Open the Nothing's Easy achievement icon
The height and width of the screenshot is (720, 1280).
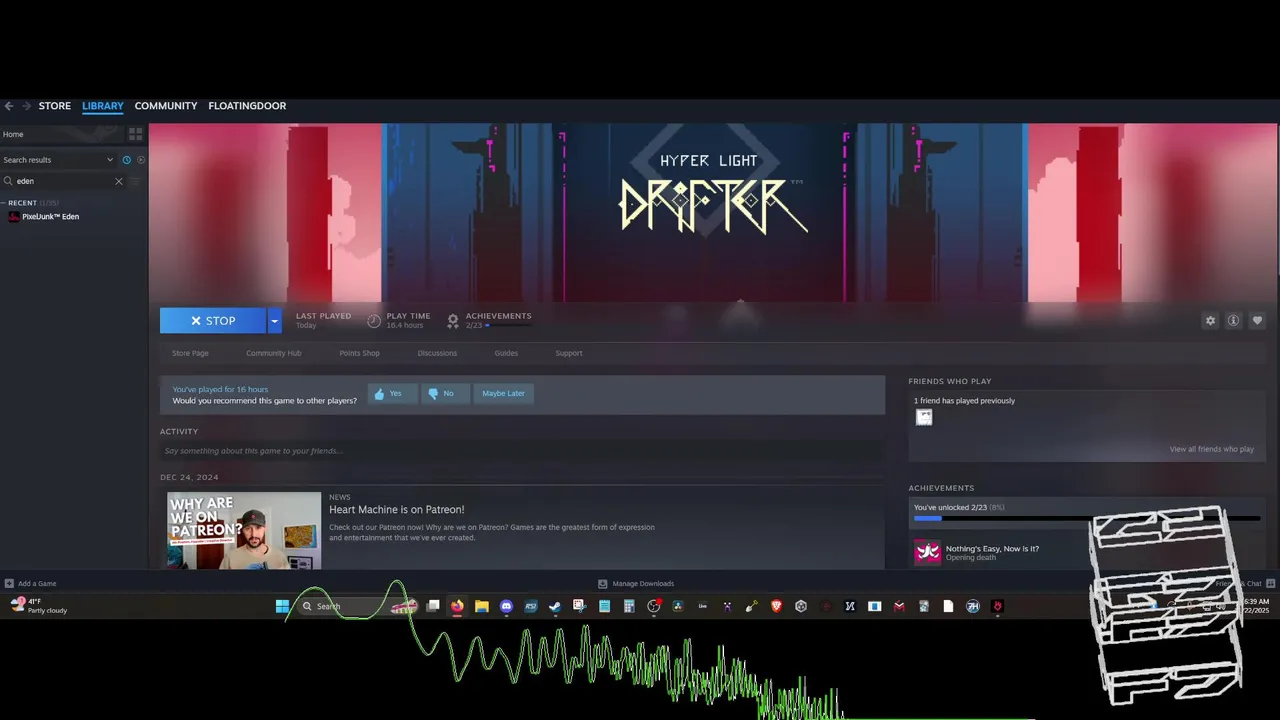click(927, 552)
